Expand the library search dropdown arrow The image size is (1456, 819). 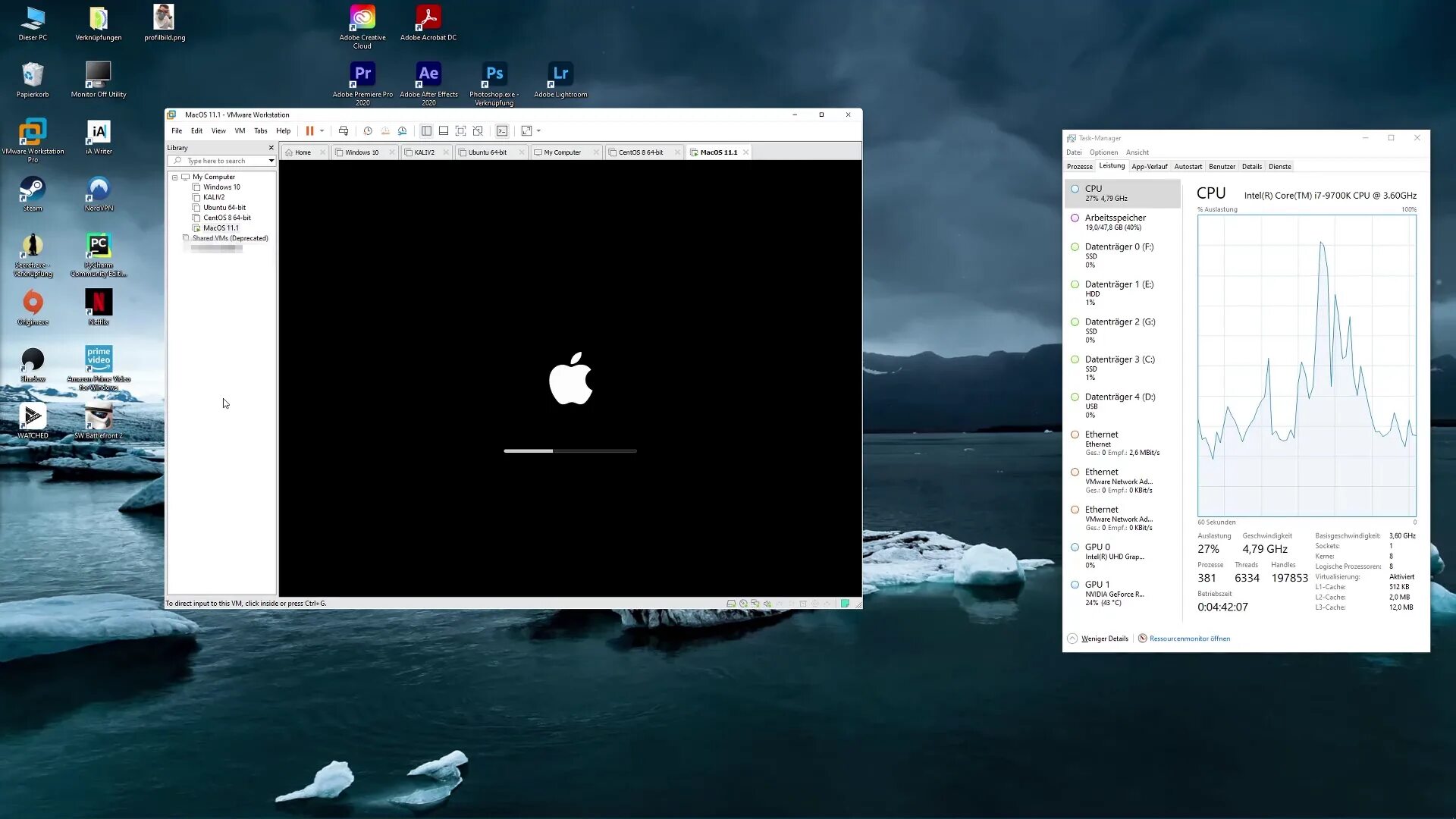[x=271, y=161]
